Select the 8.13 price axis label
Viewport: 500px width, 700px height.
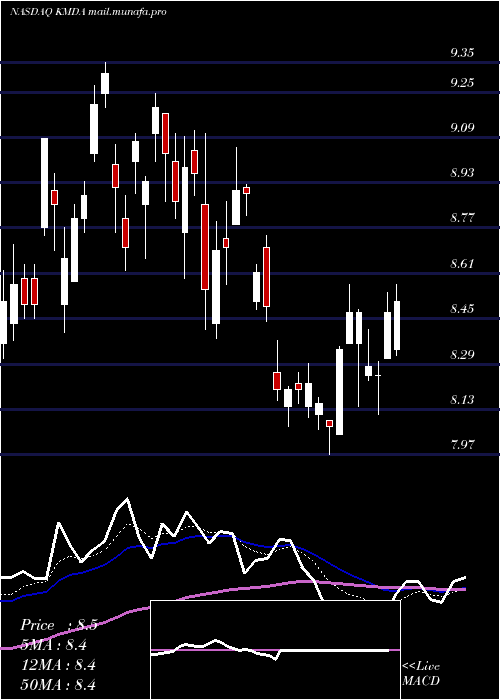click(x=462, y=400)
